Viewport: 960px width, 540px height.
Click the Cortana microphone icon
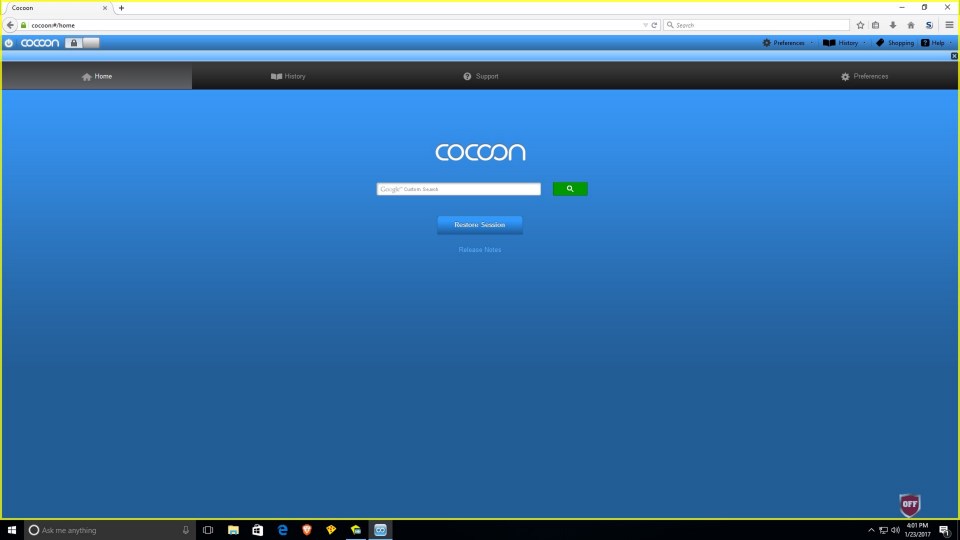coord(186,530)
